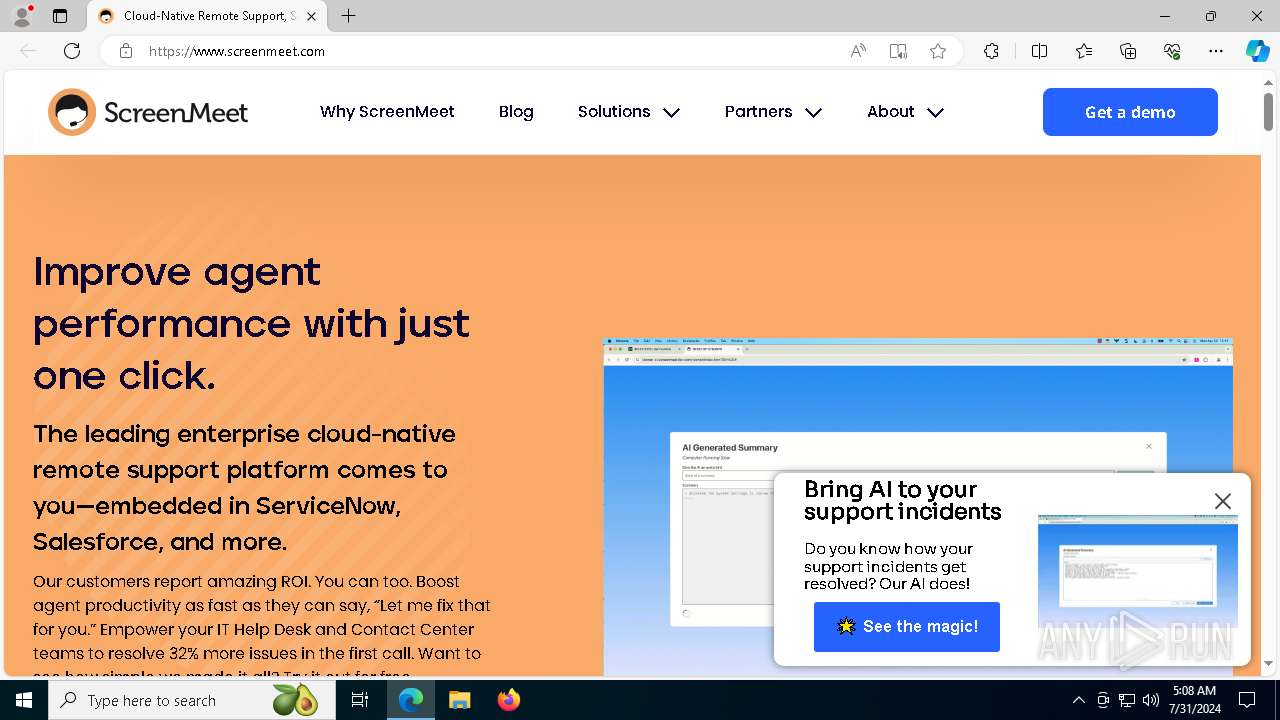Viewport: 1280px width, 720px height.
Task: Click the popup AI summary thumbnail
Action: click(x=1138, y=572)
